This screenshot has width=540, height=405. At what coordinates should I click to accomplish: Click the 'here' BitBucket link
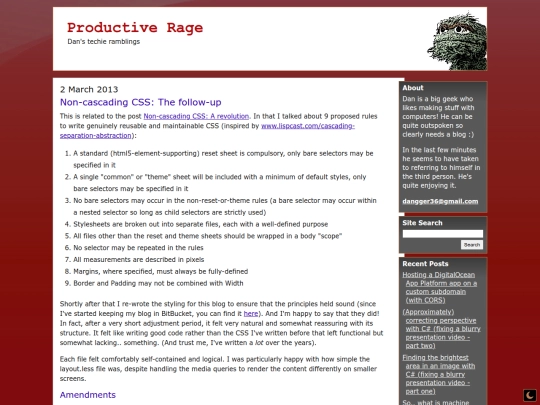coord(251,314)
